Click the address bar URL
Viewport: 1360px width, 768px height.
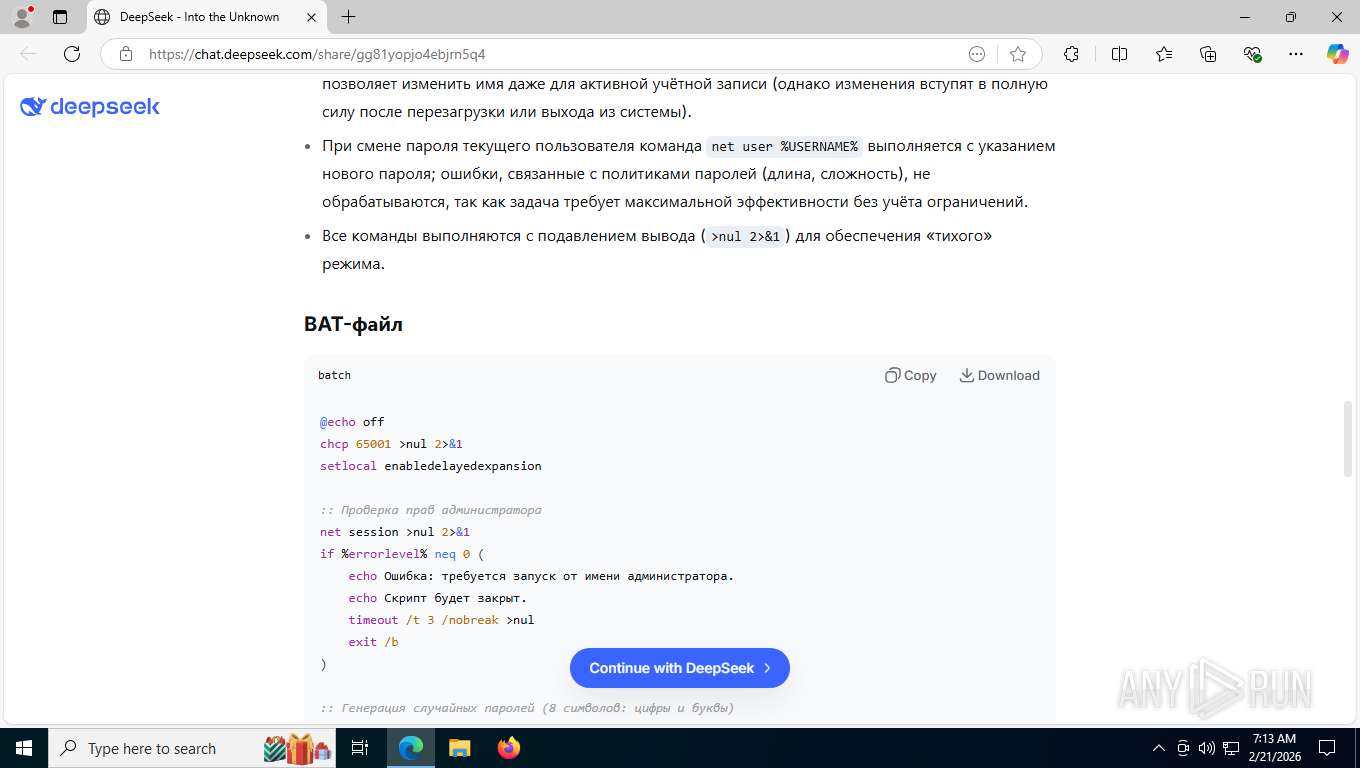tap(317, 54)
